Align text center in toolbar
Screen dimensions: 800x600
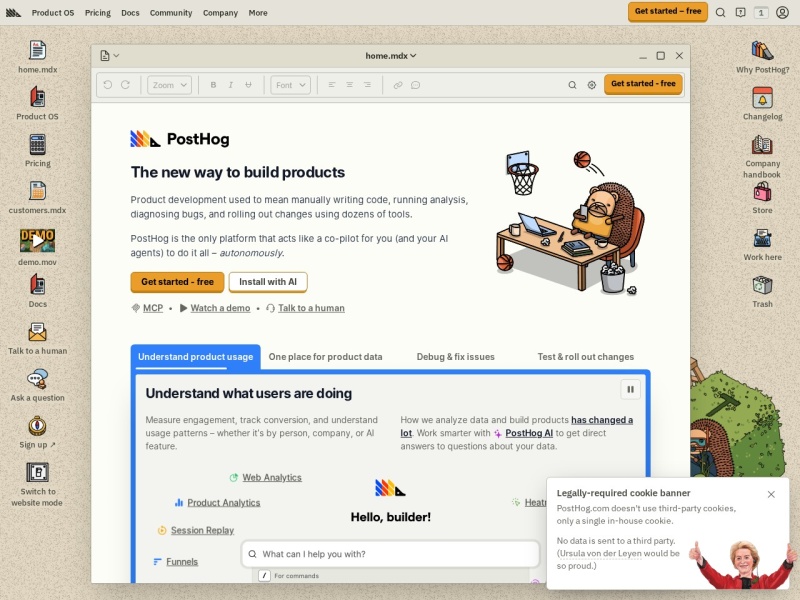tap(349, 85)
